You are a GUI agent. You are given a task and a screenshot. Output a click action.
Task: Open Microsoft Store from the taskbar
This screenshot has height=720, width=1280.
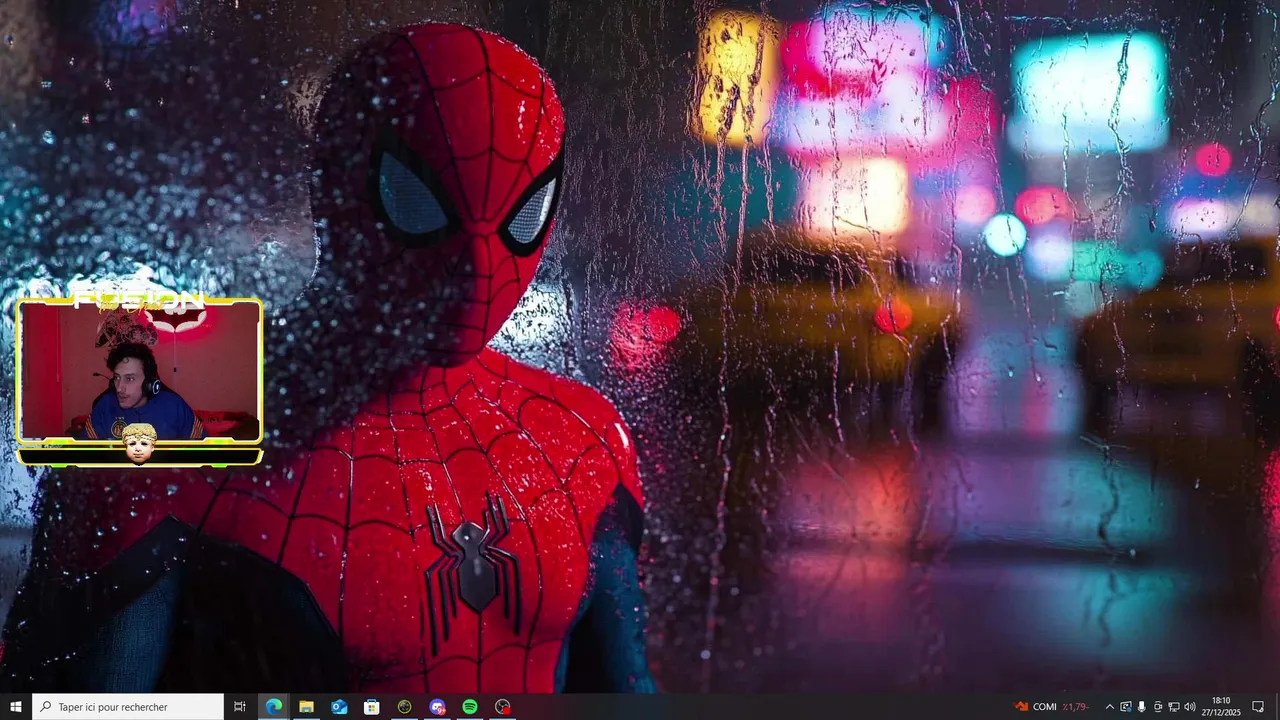coord(372,706)
